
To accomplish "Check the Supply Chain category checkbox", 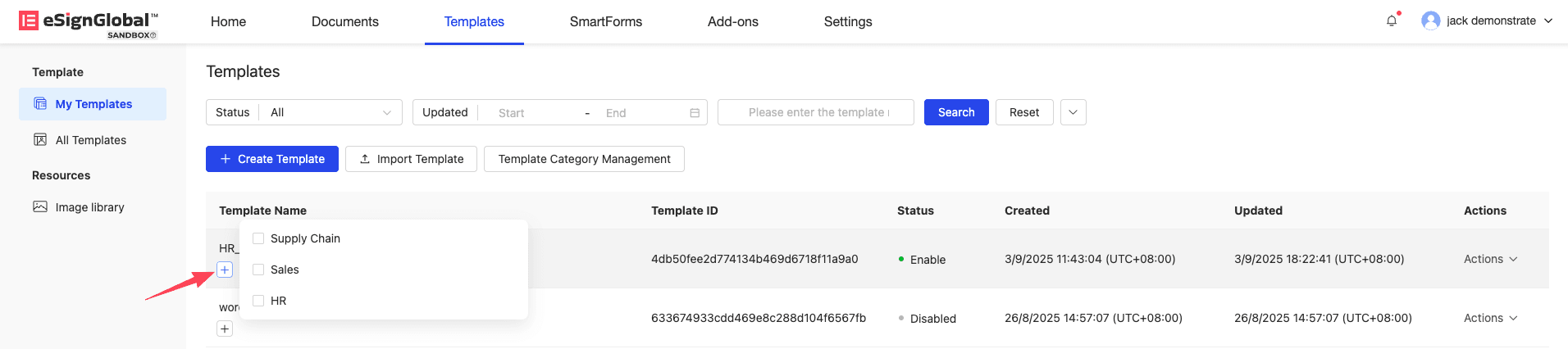I will click(258, 238).
